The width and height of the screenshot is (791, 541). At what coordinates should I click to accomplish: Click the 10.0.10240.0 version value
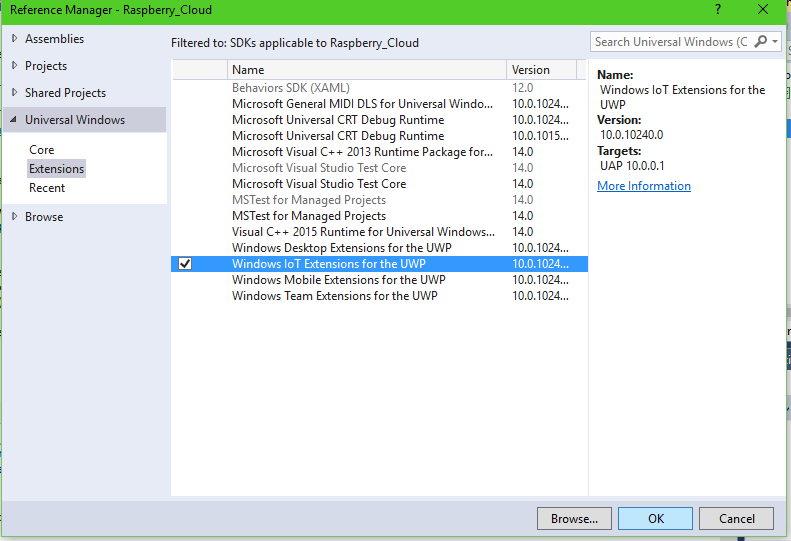coord(631,135)
